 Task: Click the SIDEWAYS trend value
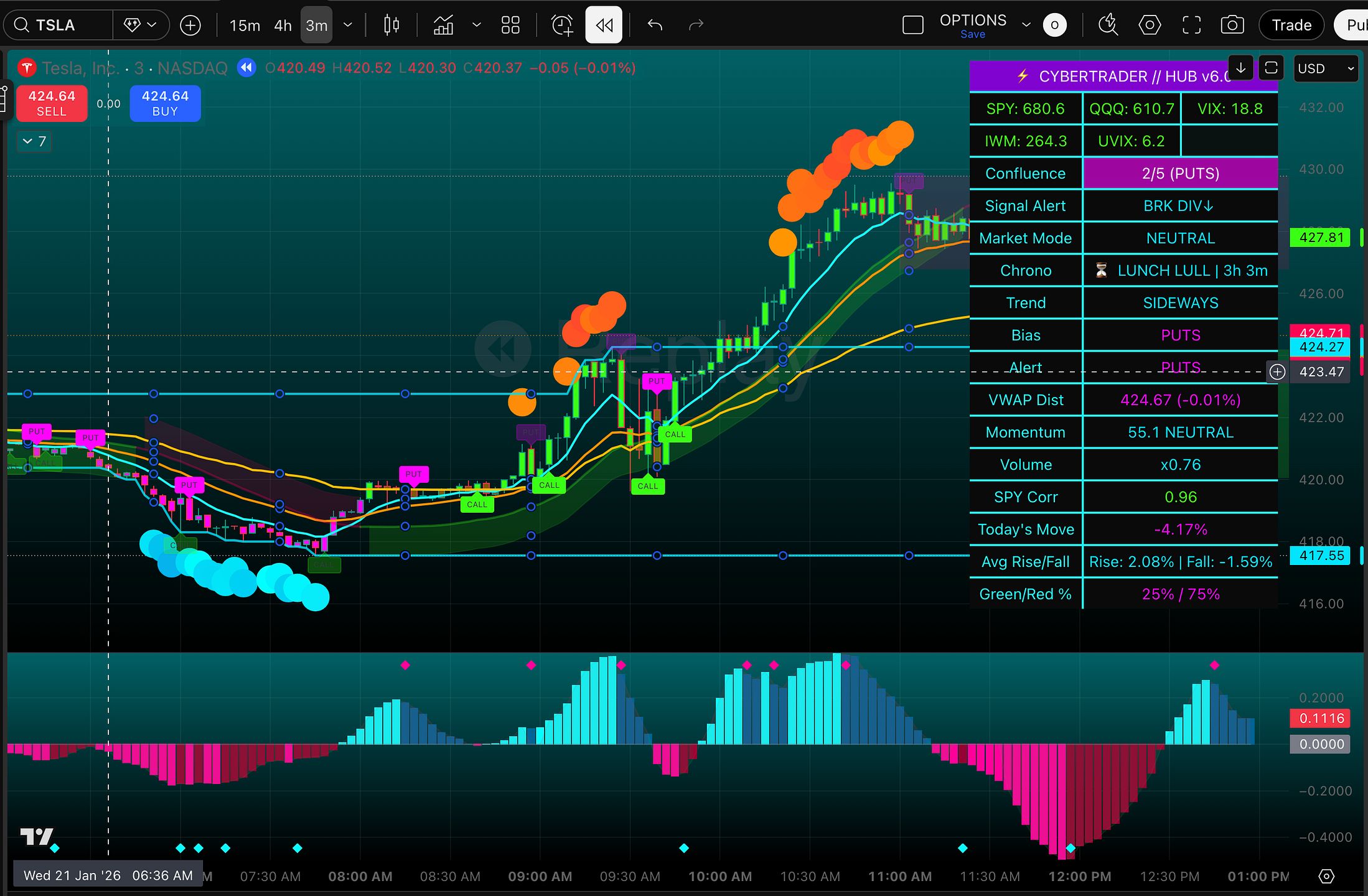(1181, 303)
